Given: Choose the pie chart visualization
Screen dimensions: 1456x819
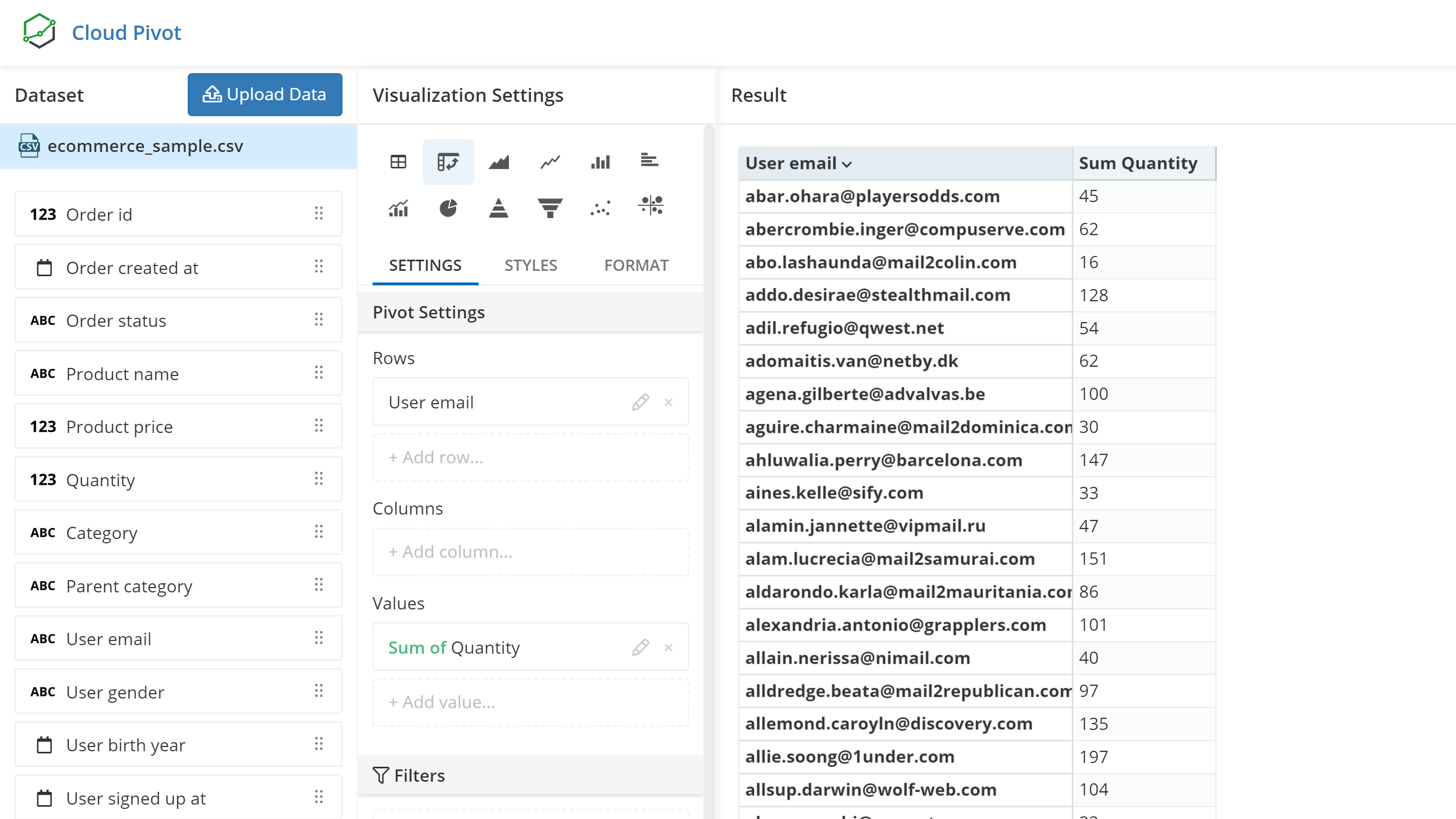Looking at the screenshot, I should point(448,207).
